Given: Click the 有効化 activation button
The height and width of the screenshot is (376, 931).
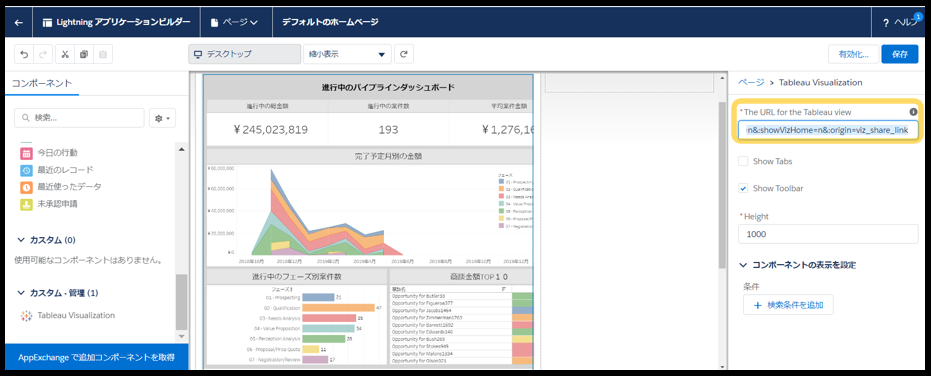Looking at the screenshot, I should click(854, 54).
